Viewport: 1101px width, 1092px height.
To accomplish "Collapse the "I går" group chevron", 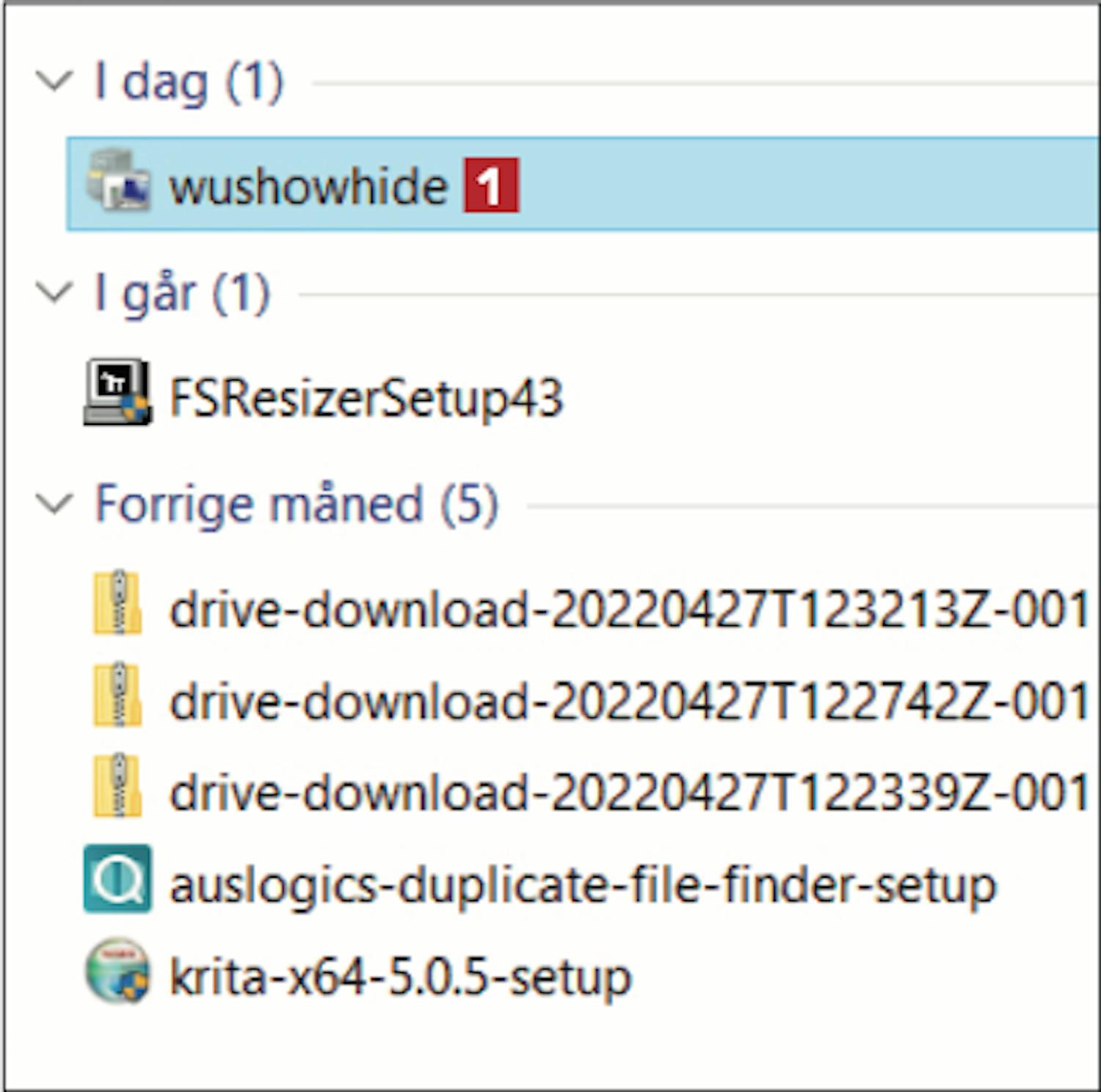I will [55, 292].
